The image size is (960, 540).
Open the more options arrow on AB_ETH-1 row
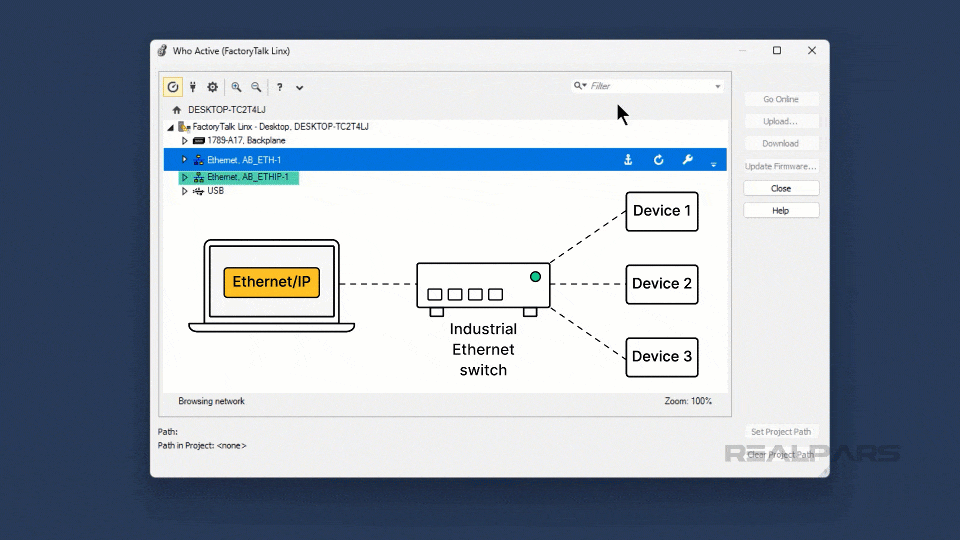coord(713,163)
